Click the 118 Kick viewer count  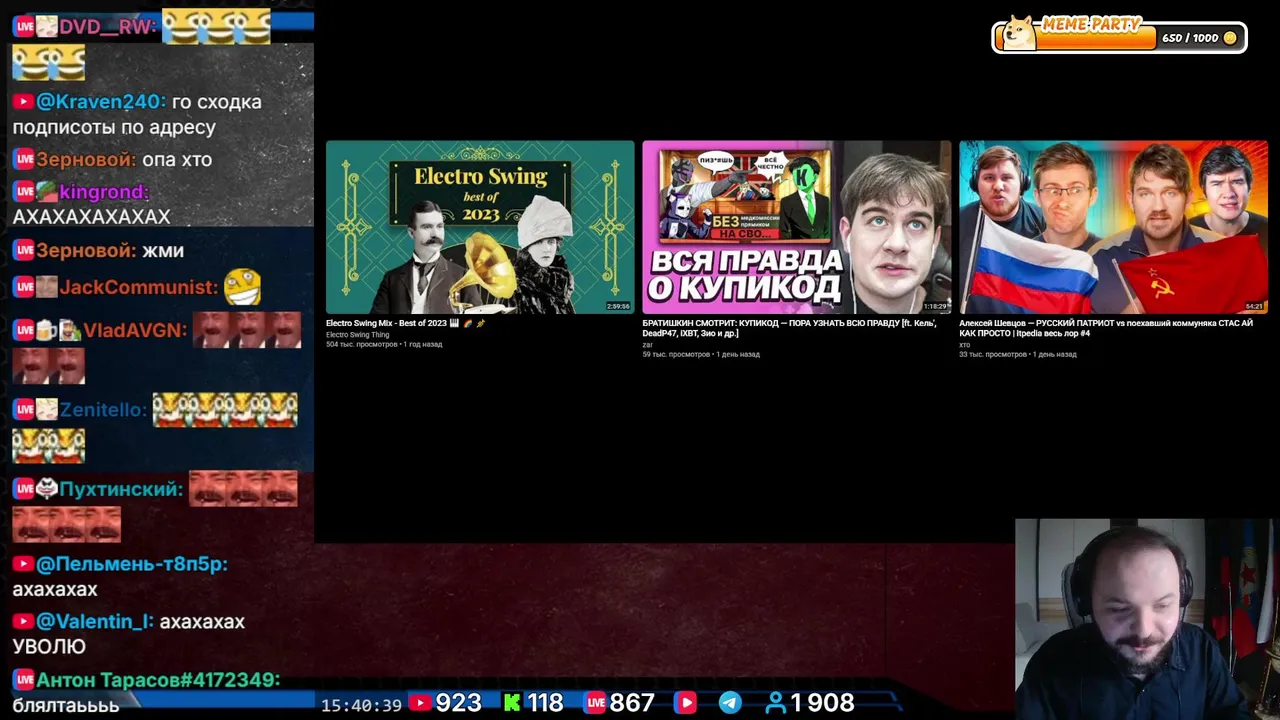(x=545, y=703)
